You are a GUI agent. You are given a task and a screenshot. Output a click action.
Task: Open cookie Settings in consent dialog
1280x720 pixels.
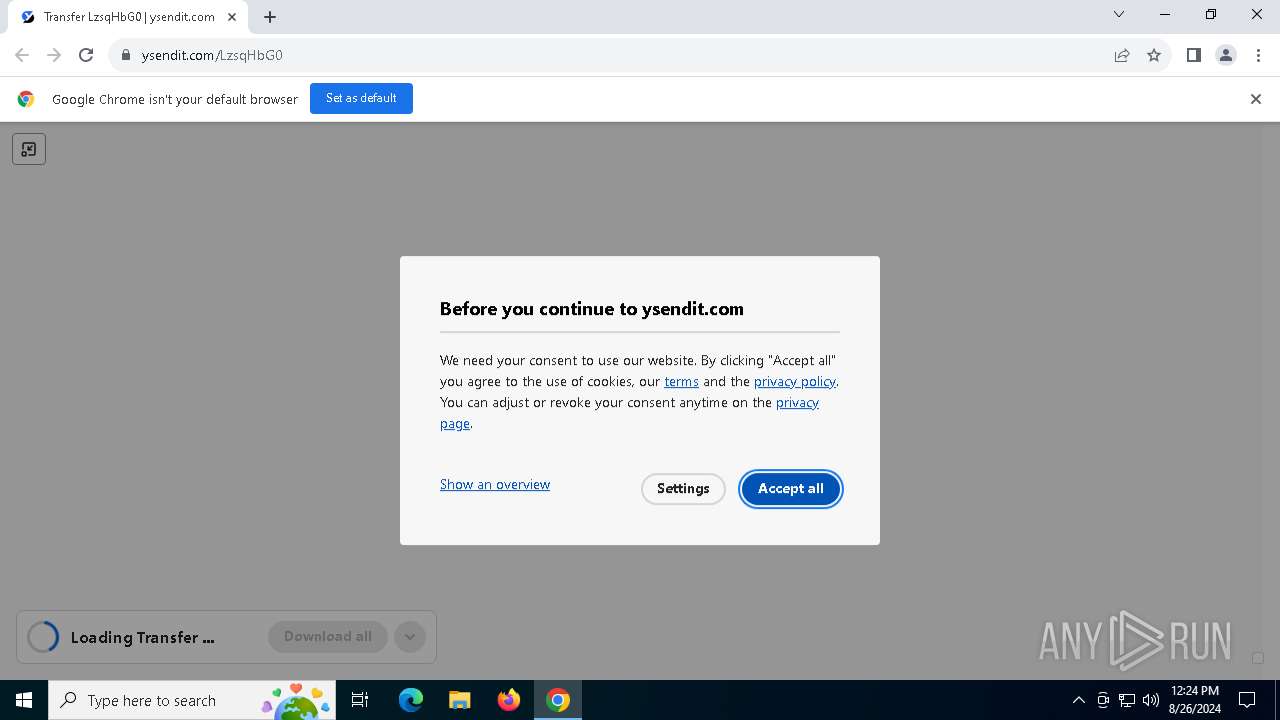[x=683, y=489]
